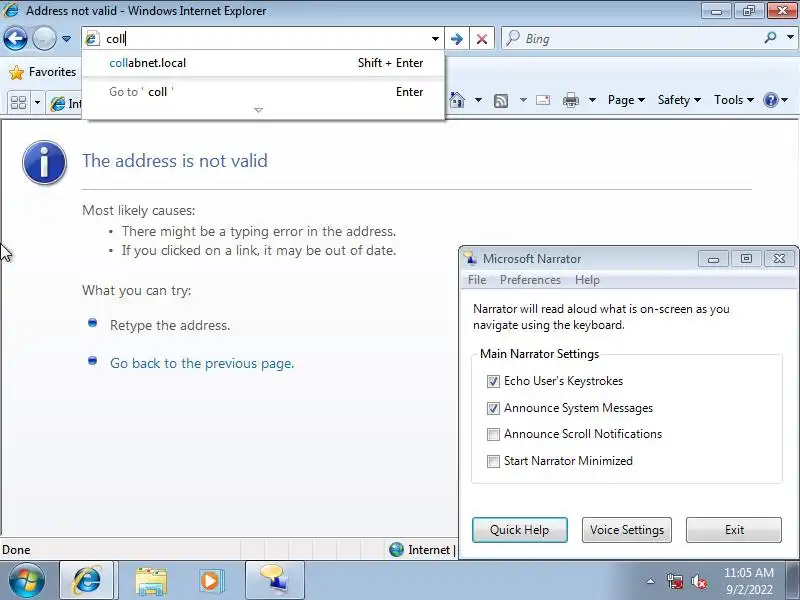
Task: Click the blue Go arrow button
Action: (457, 39)
